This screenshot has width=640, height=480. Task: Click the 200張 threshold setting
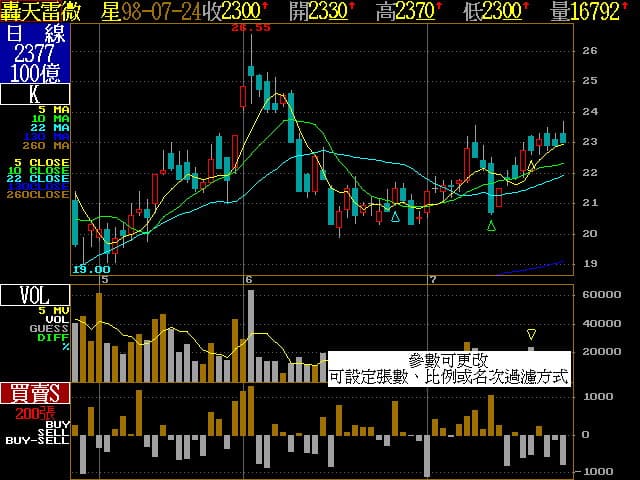[35, 413]
